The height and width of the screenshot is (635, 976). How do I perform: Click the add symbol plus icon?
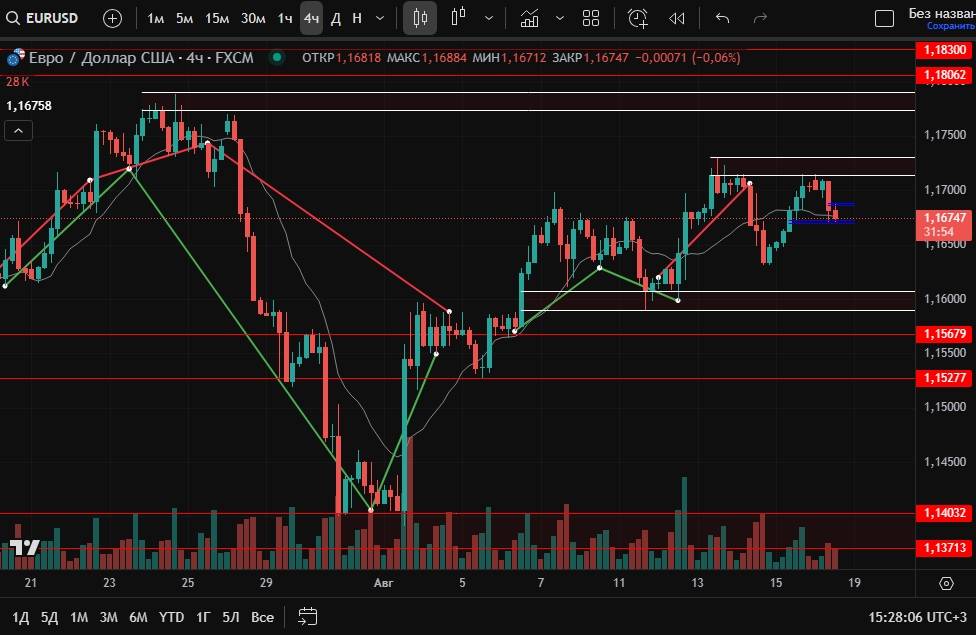113,18
